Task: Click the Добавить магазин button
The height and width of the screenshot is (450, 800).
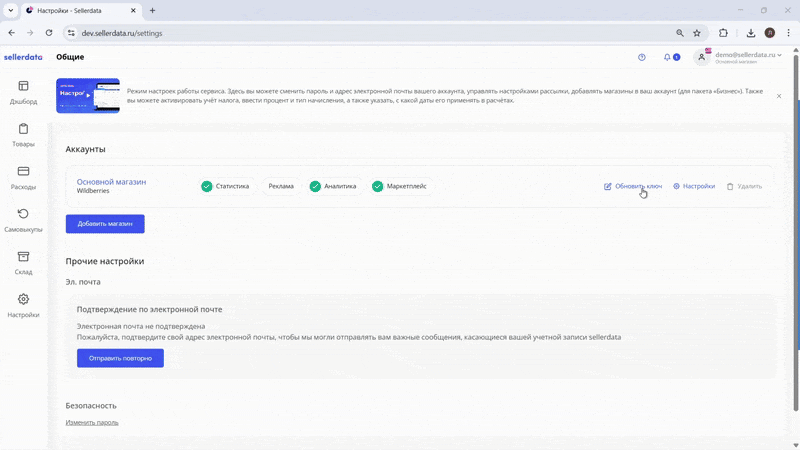Action: click(x=105, y=224)
